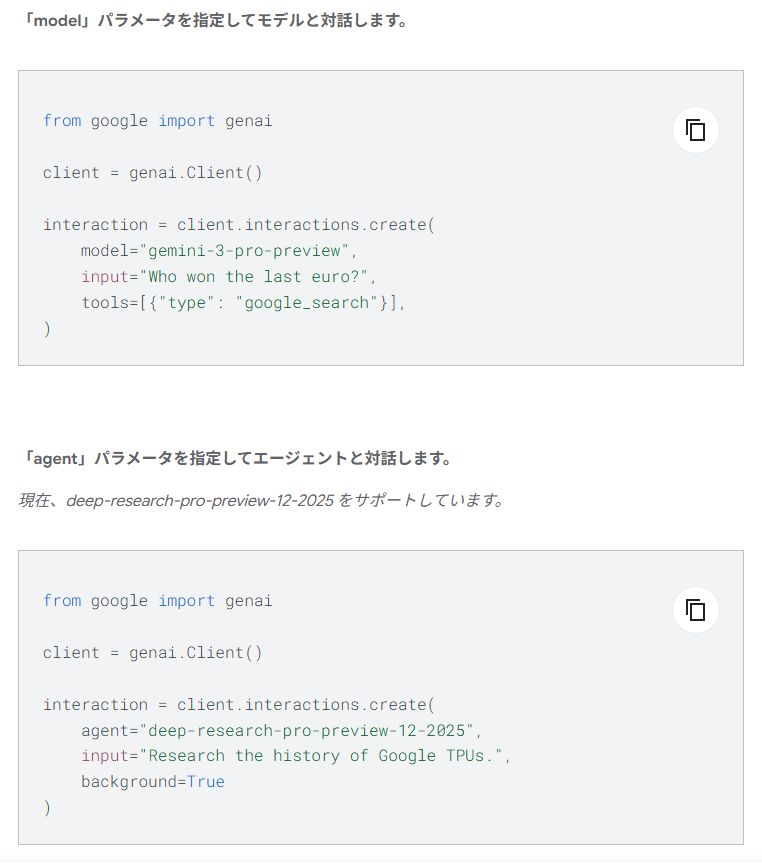Viewport: 762px width, 863px height.
Task: Click the "Research the history of Google TPUs." line
Action: click(x=296, y=756)
